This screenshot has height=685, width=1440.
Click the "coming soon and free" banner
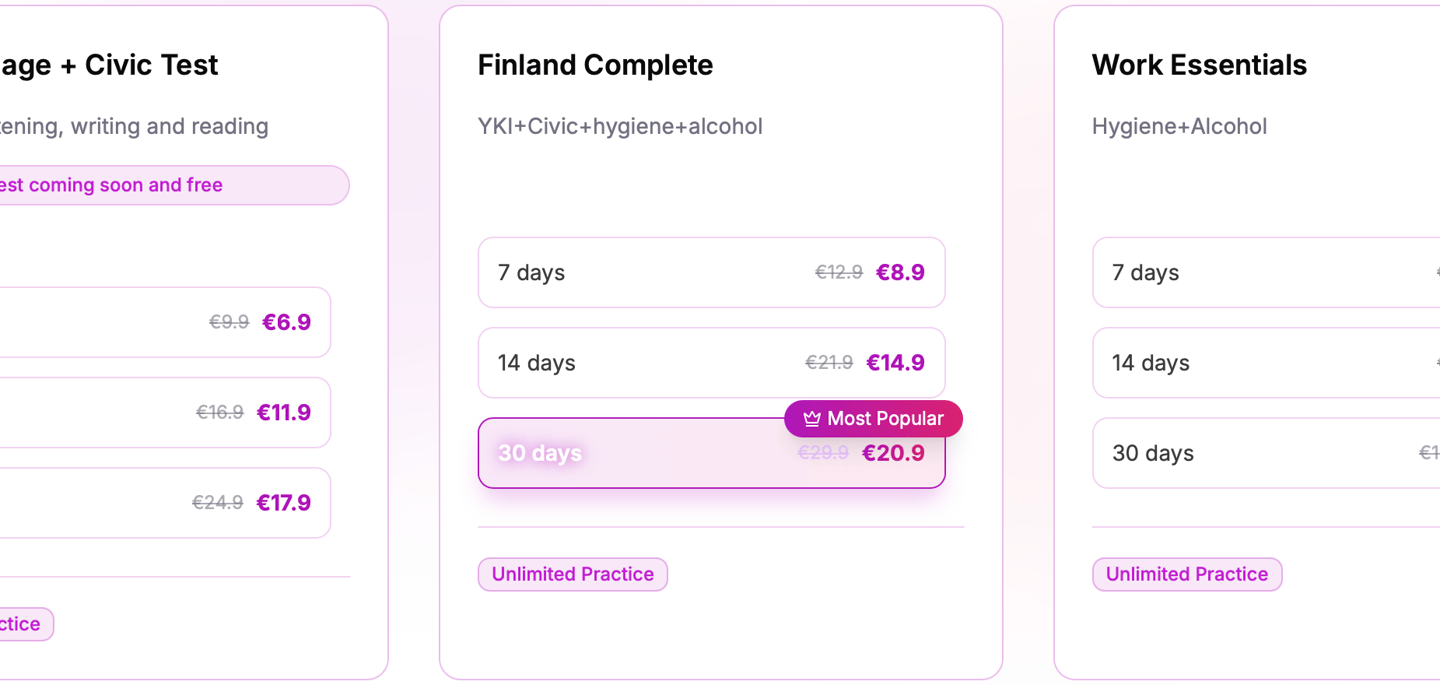coord(150,185)
